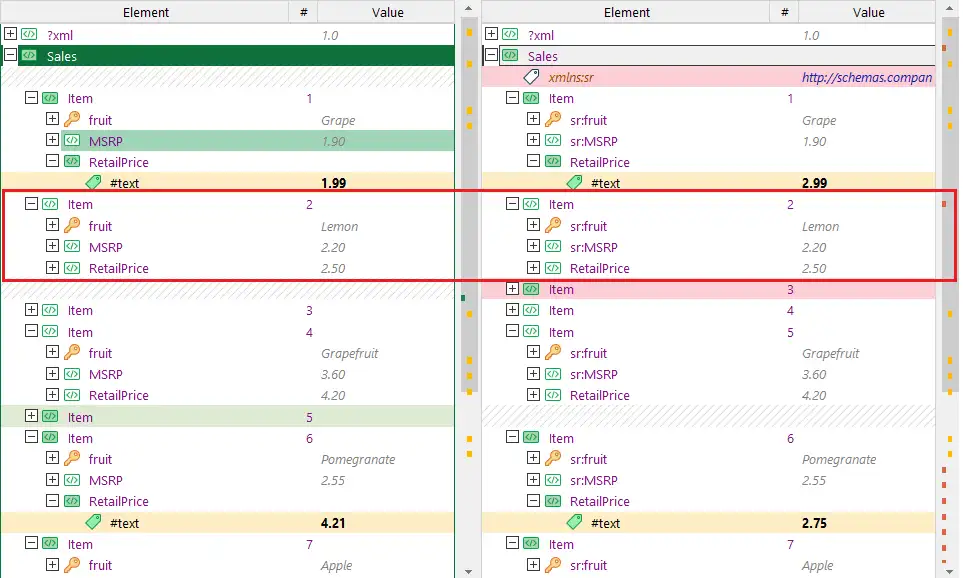Click the left pane # column header
The image size is (963, 578).
click(x=303, y=12)
